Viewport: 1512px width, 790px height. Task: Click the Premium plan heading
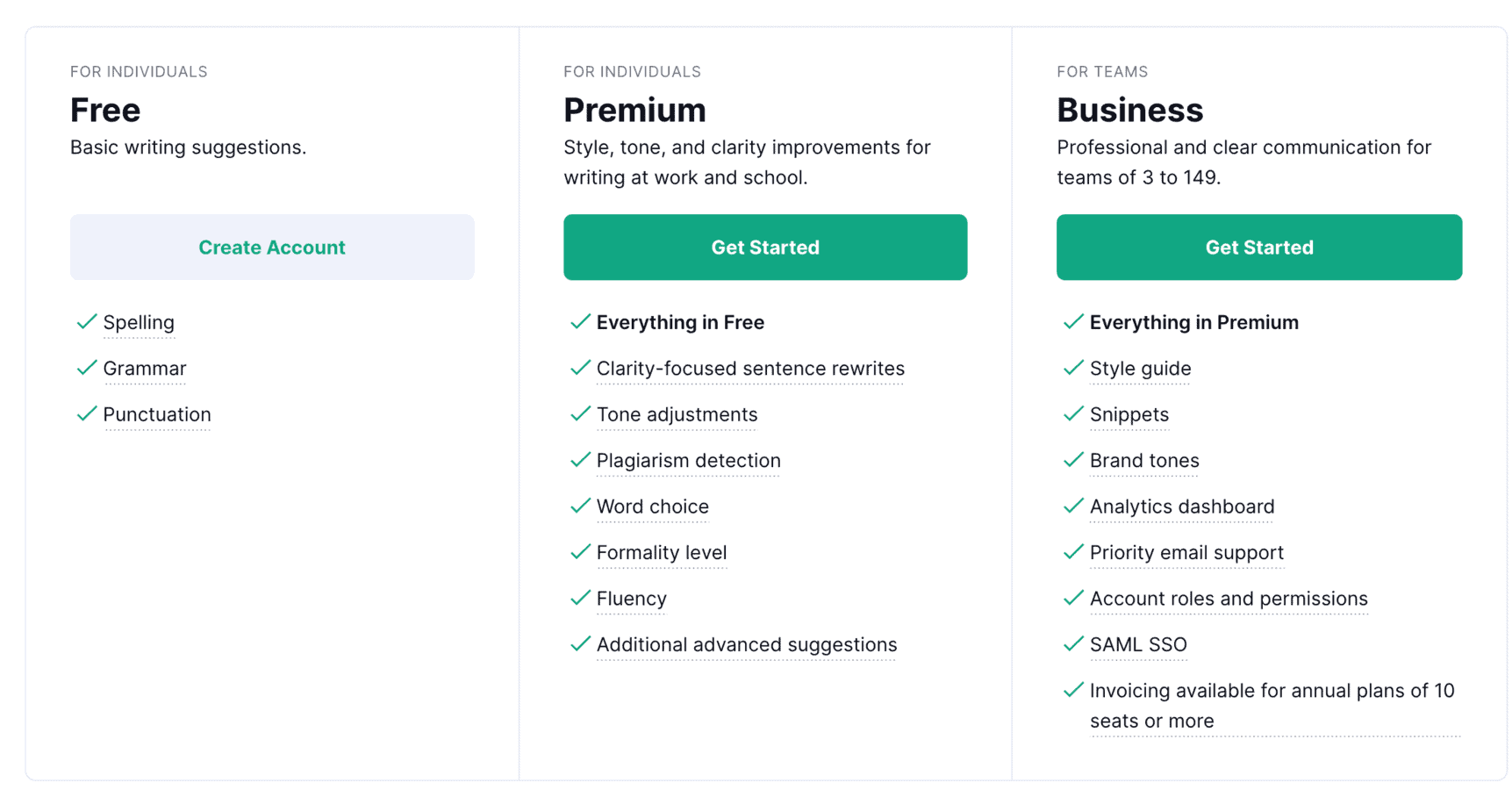click(x=634, y=109)
